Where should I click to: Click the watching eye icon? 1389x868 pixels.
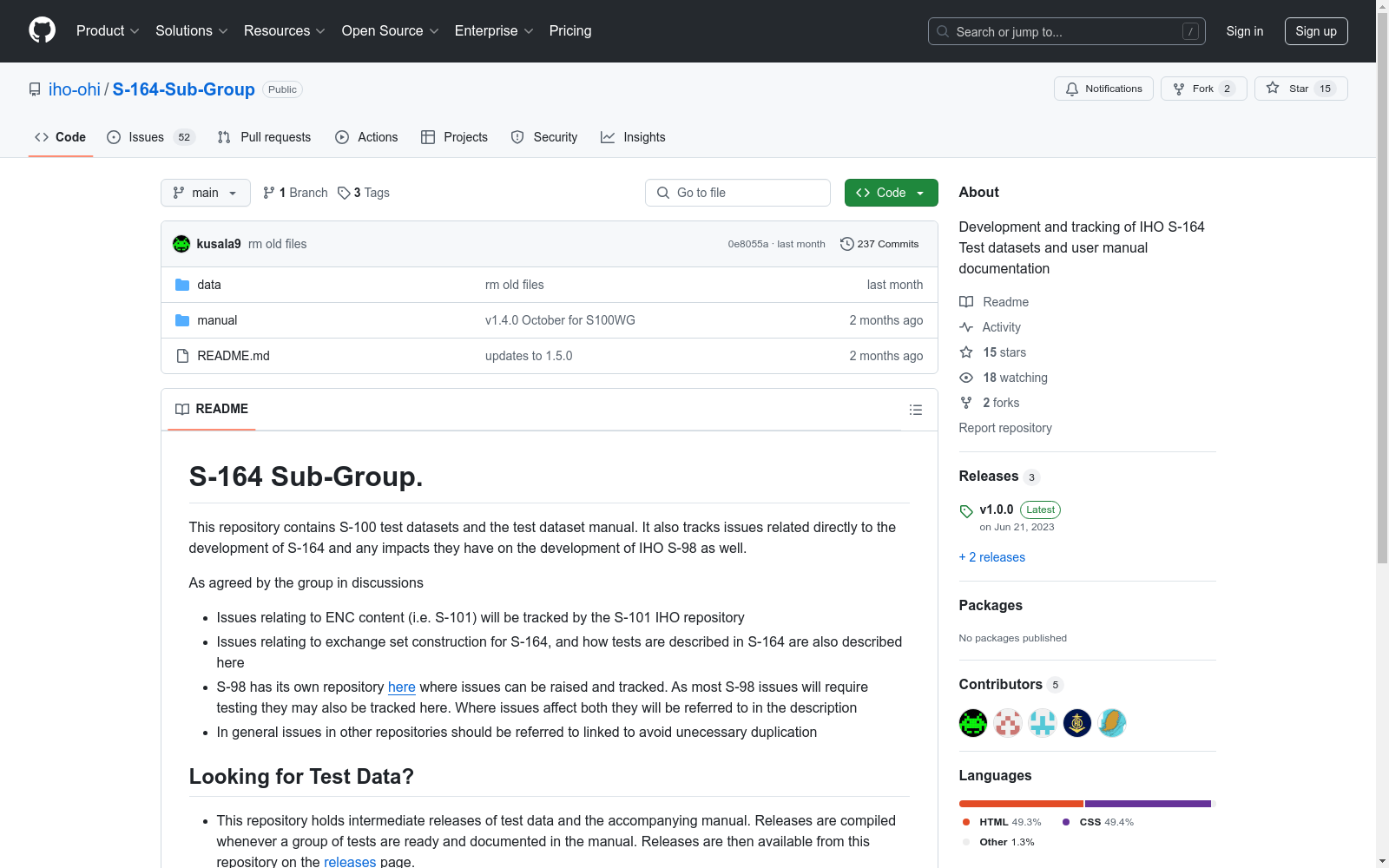(966, 378)
